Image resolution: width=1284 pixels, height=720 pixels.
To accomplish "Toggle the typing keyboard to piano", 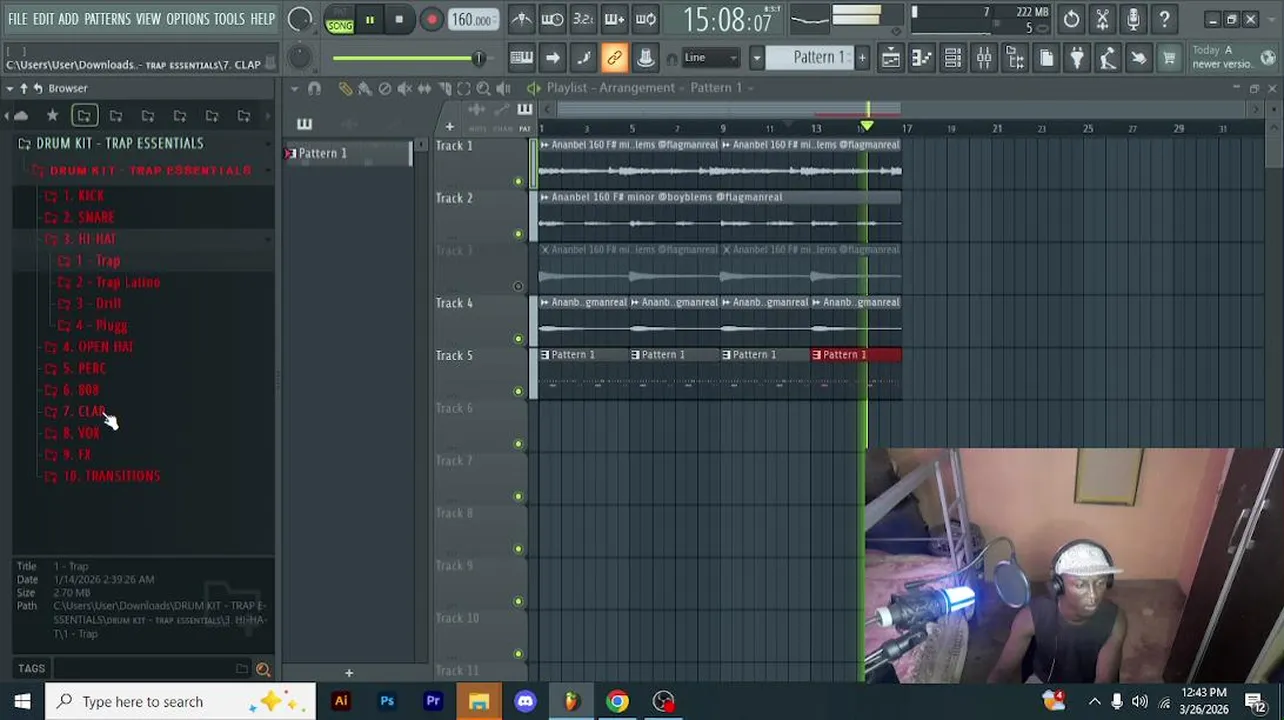I will pyautogui.click(x=521, y=58).
